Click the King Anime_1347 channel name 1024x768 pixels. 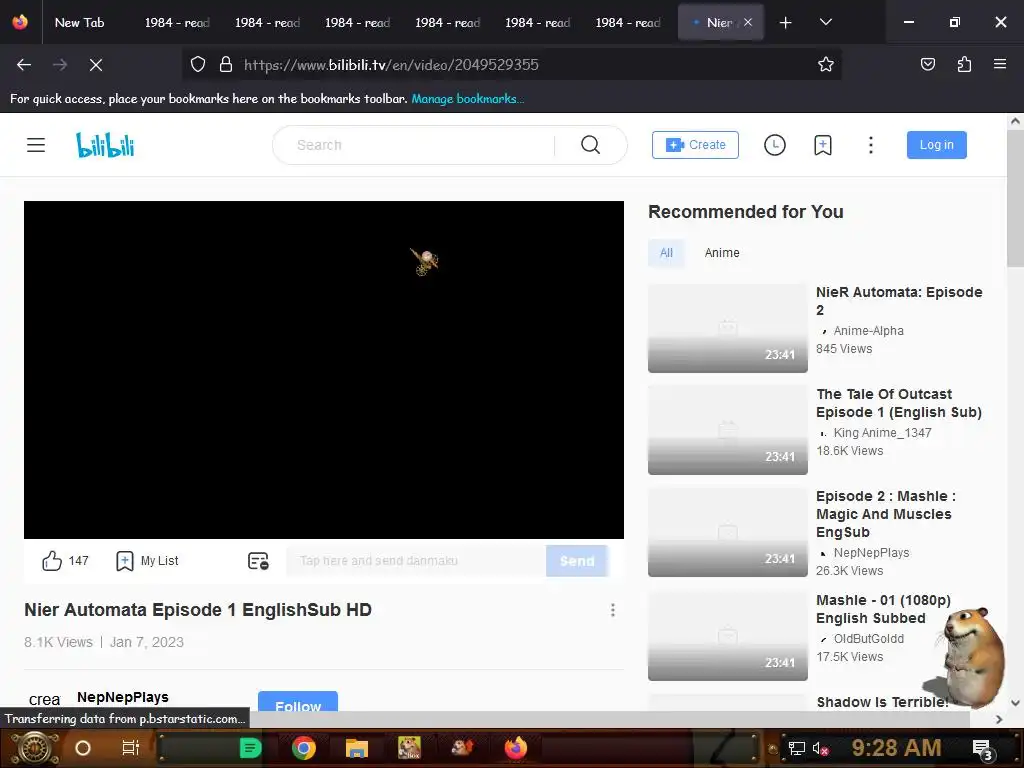(882, 433)
